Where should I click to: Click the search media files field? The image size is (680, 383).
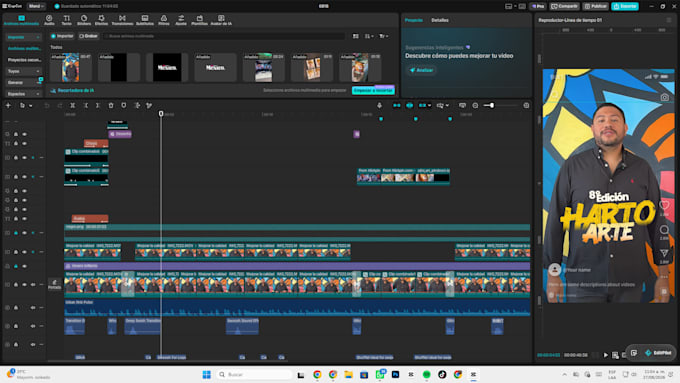click(224, 36)
